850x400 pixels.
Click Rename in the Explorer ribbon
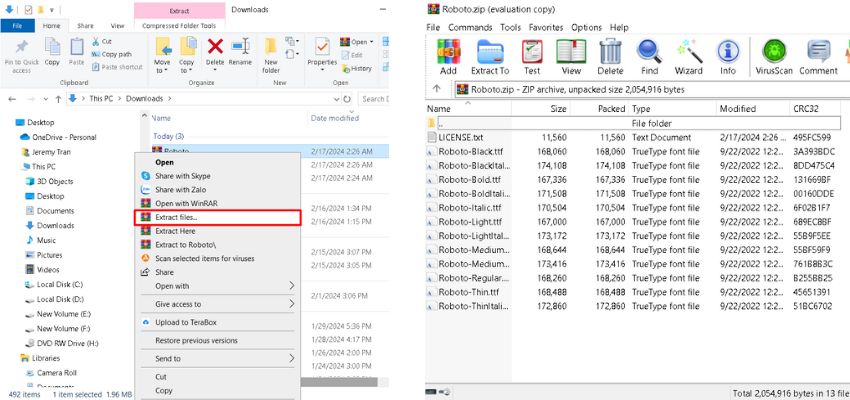tap(240, 51)
